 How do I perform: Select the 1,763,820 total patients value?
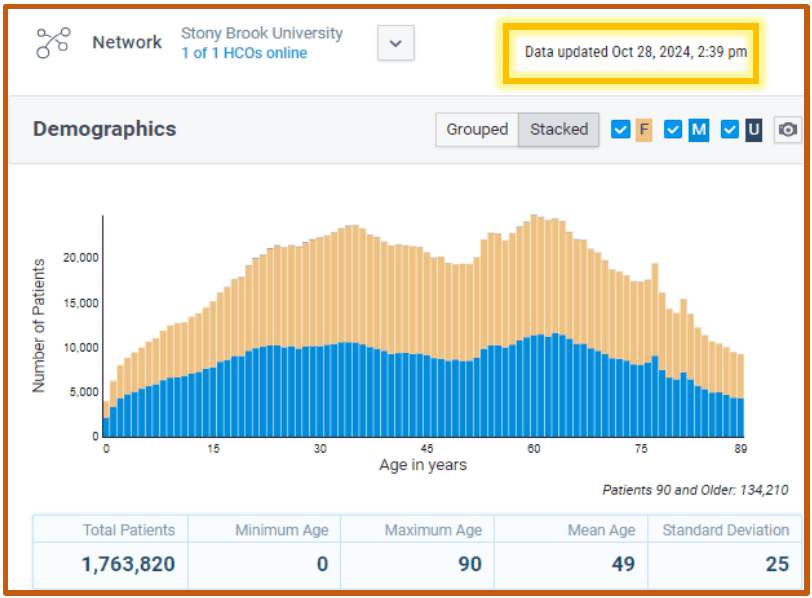tap(128, 564)
